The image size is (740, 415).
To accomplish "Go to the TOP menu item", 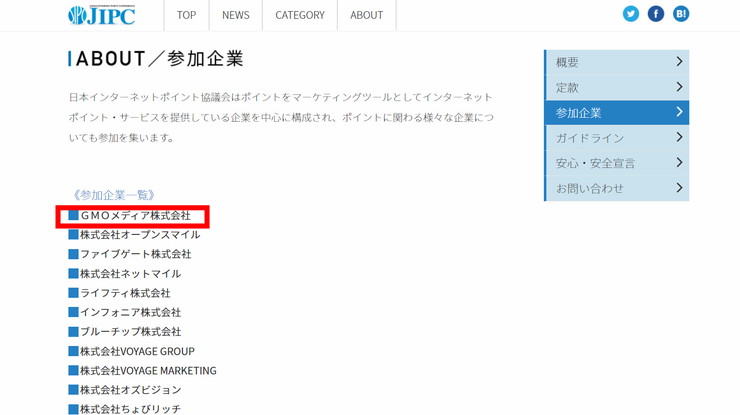I will [x=186, y=15].
